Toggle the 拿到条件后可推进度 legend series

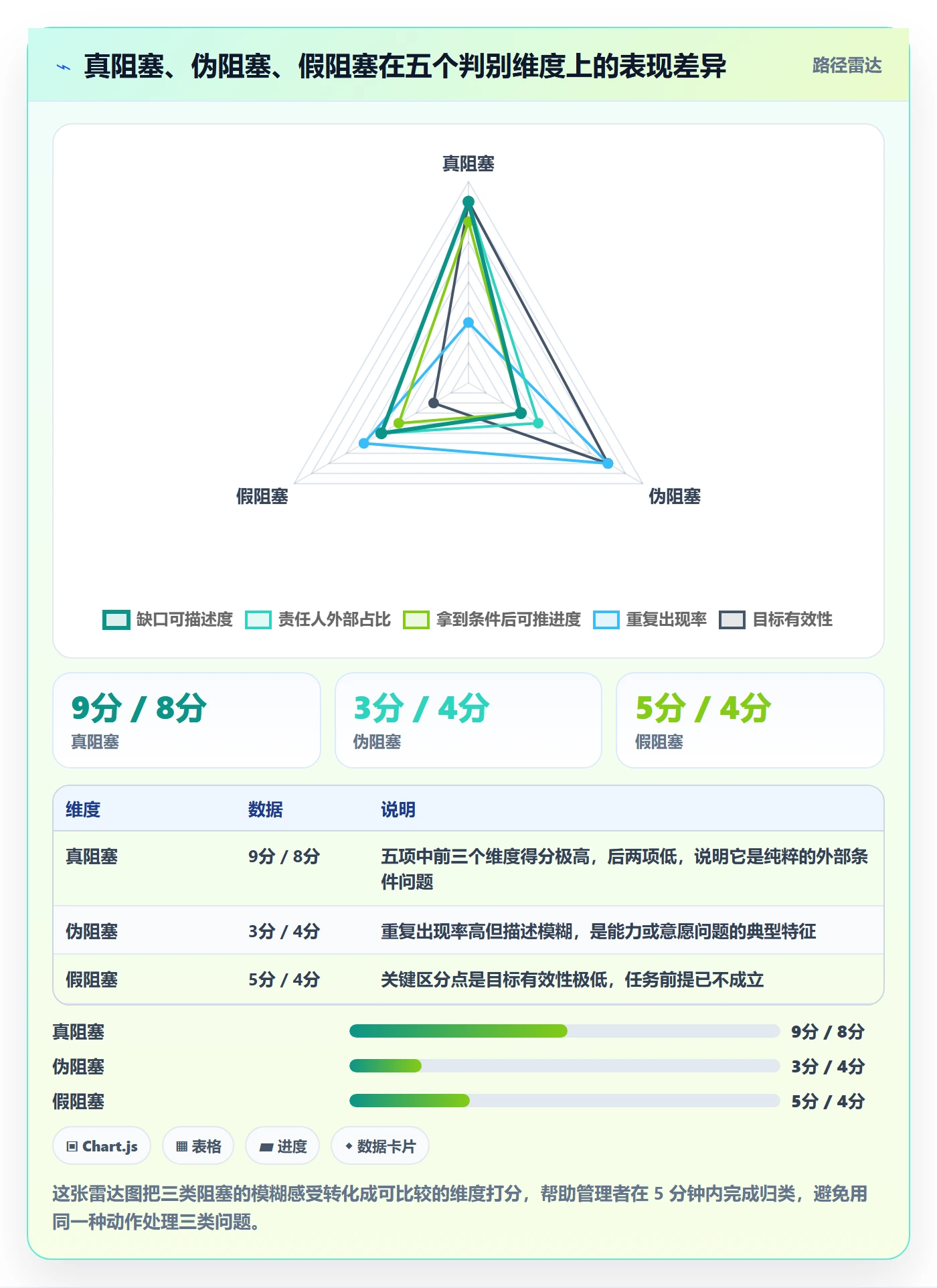pos(492,620)
